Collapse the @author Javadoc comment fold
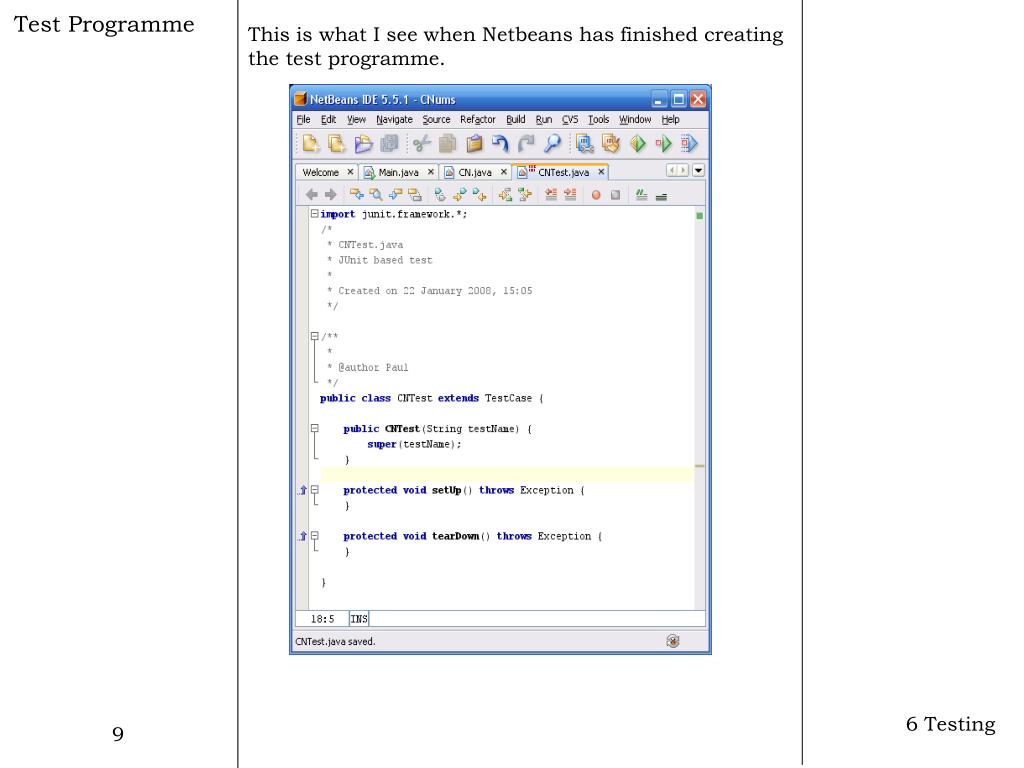This screenshot has height=768, width=1024. pos(314,336)
